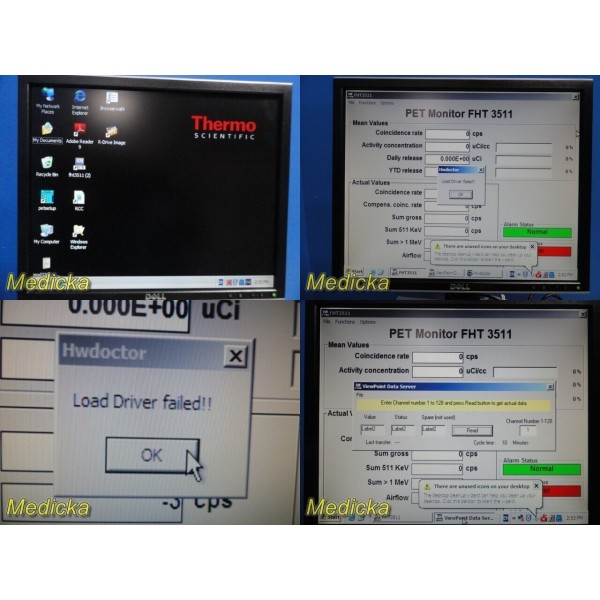
Task: Click the Hwdoctor taskbar button
Action: coord(483,273)
